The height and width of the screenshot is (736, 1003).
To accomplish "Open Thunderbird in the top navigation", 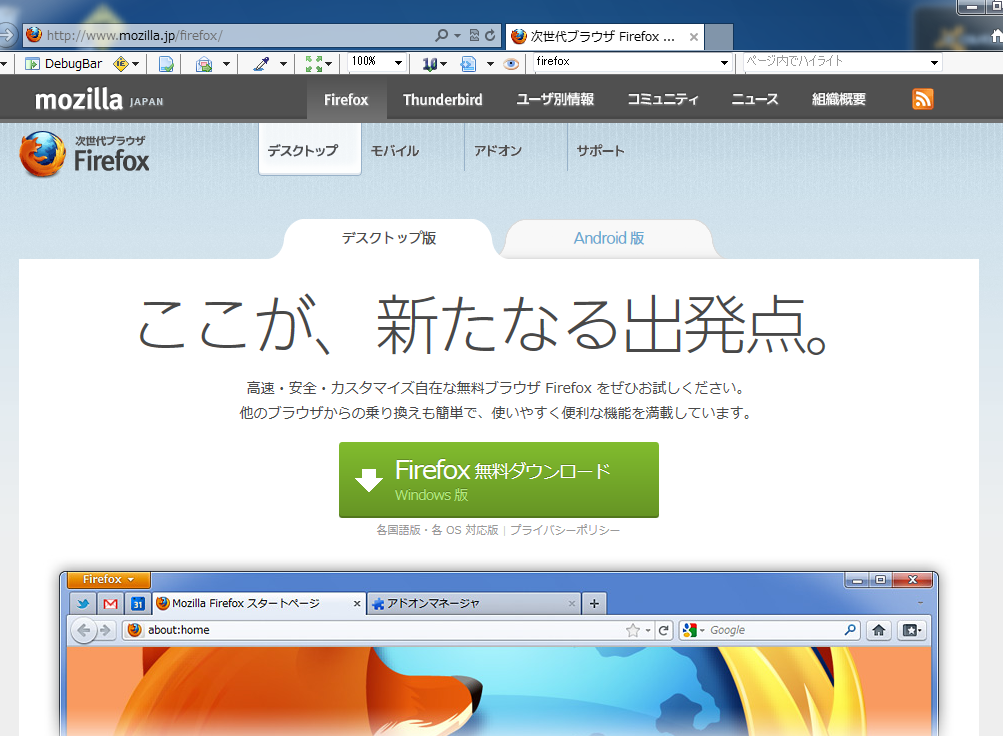I will 442,99.
